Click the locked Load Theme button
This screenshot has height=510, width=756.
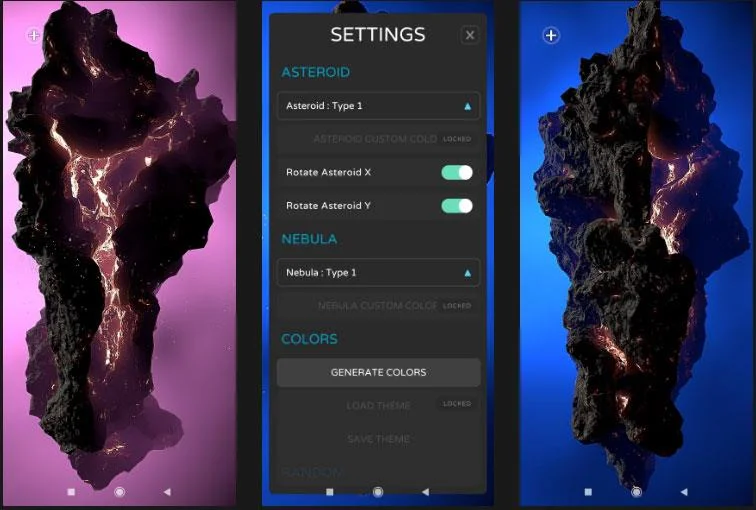pos(378,405)
